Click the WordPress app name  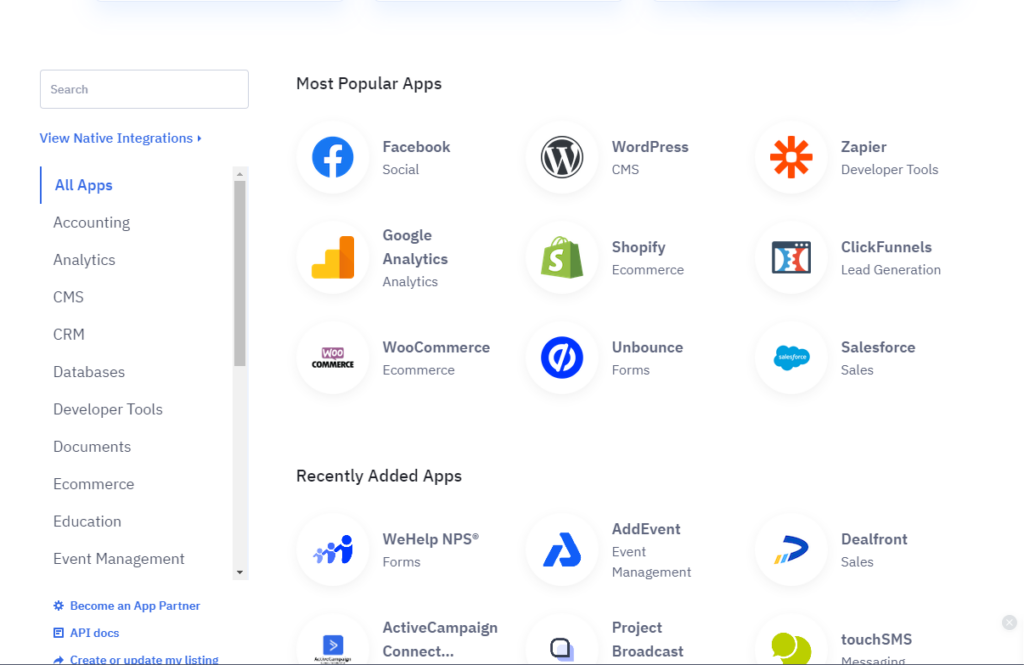(x=650, y=147)
